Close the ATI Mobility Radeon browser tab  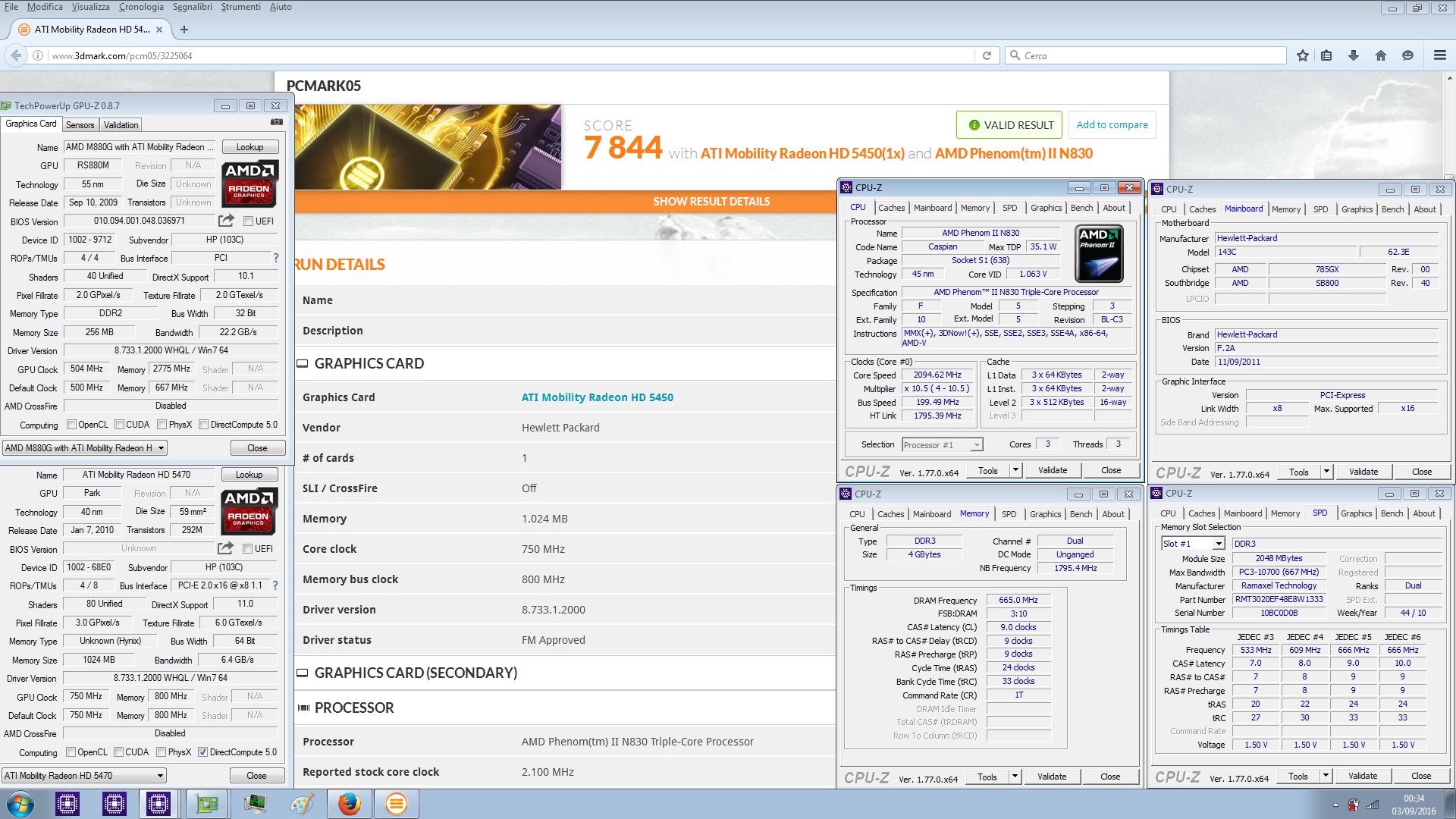159,30
